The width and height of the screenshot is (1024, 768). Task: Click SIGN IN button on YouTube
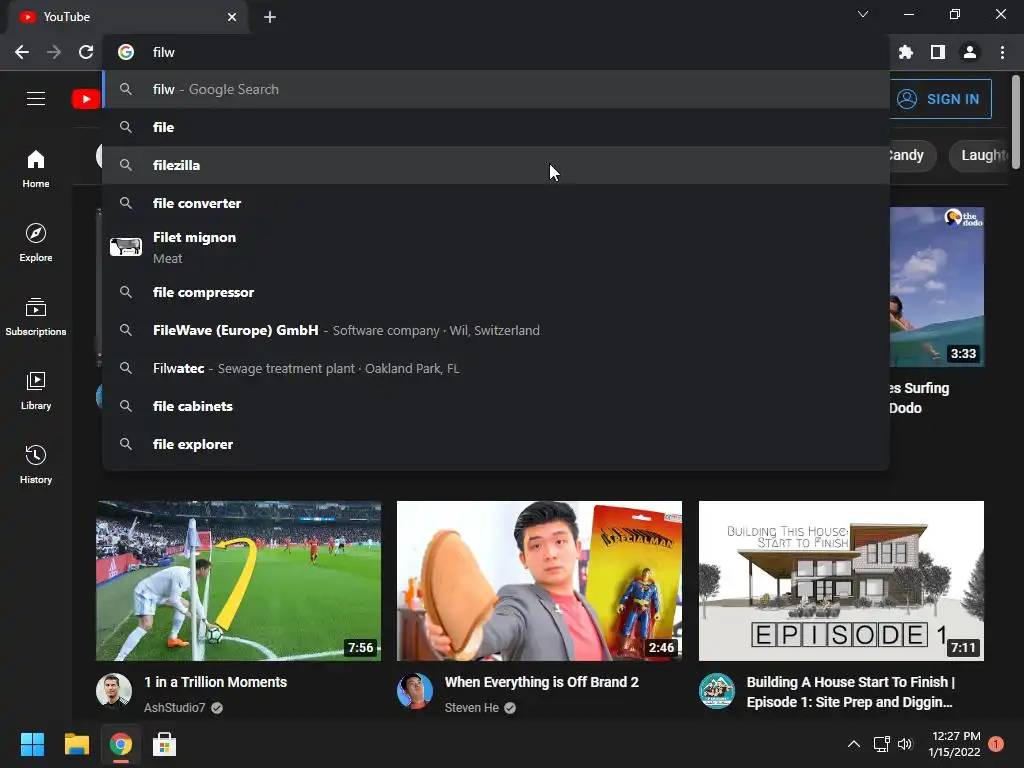[x=940, y=99]
